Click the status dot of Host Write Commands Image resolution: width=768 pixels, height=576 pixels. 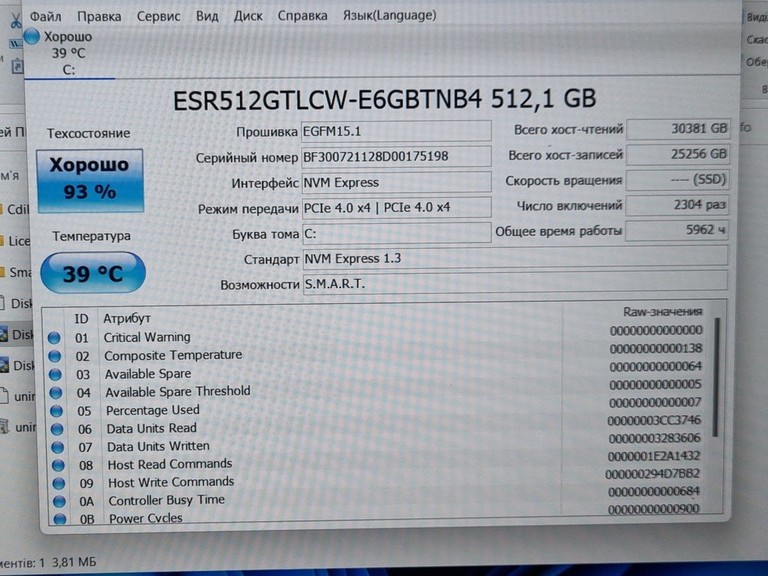pos(59,483)
